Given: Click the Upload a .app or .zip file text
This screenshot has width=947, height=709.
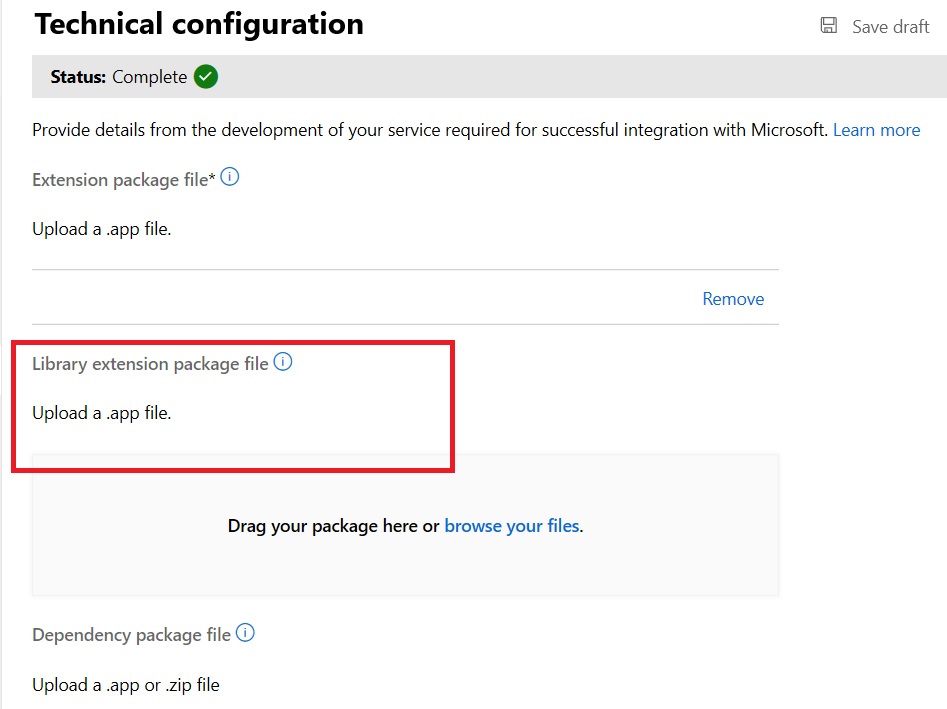Looking at the screenshot, I should tap(125, 685).
